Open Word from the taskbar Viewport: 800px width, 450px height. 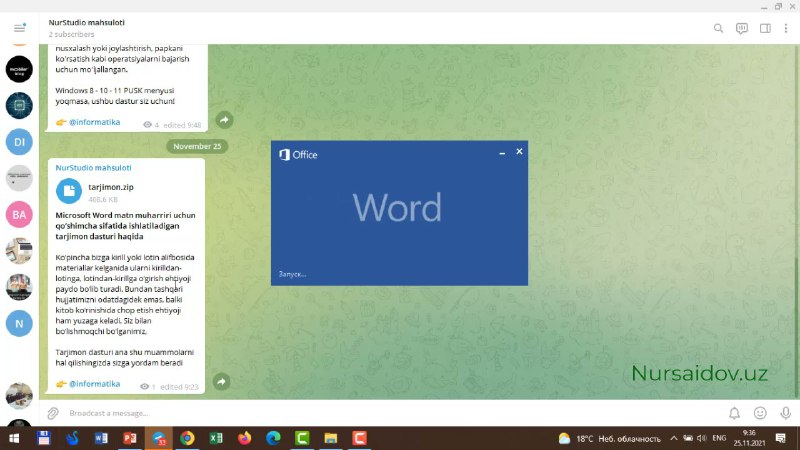[101, 438]
